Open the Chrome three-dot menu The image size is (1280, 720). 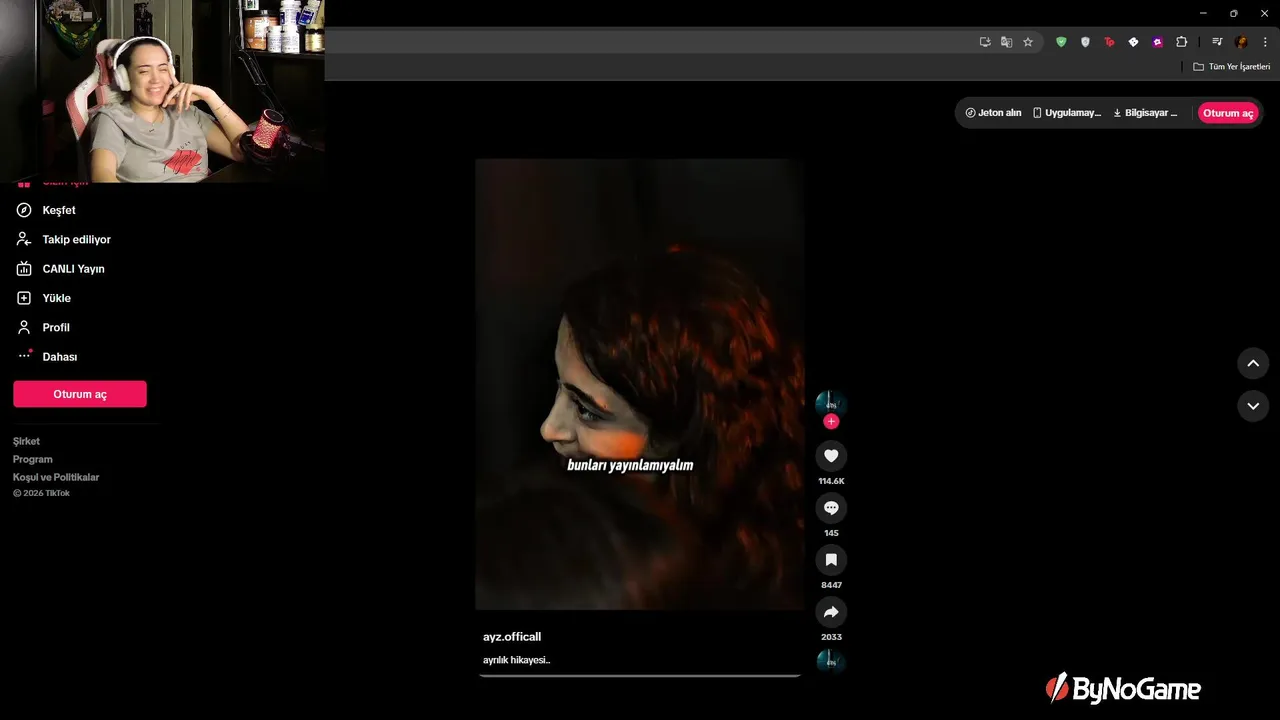[x=1265, y=42]
